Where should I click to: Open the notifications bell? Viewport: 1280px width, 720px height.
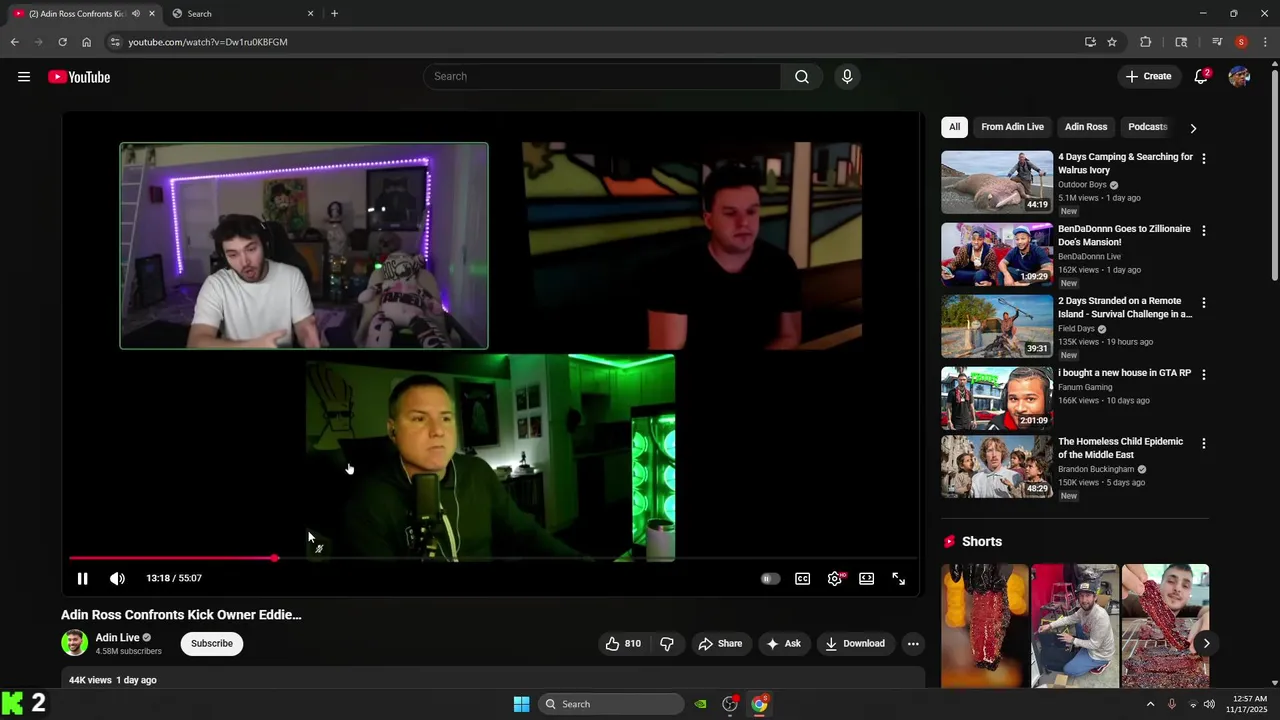pos(1202,77)
